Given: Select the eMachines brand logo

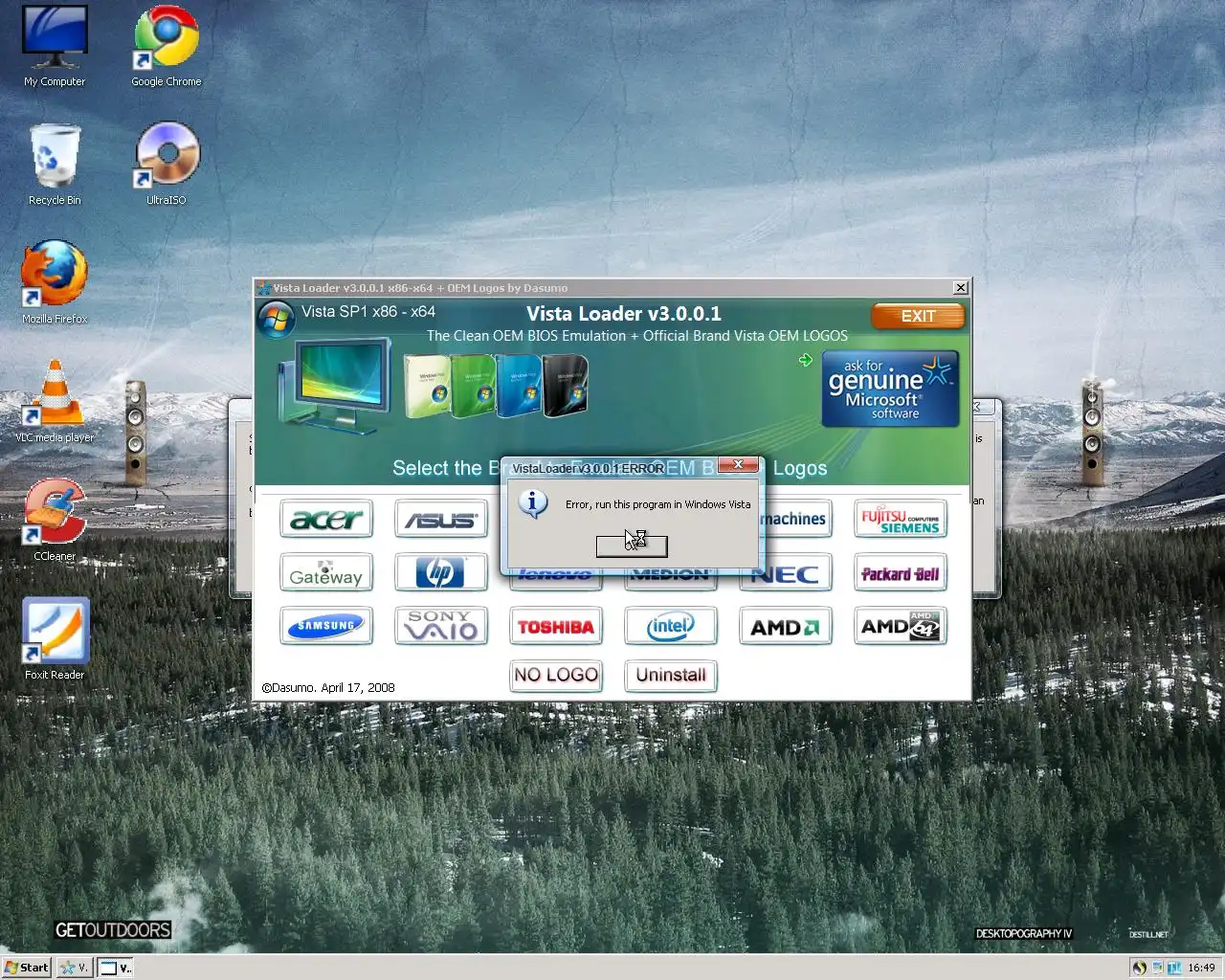Looking at the screenshot, I should coord(797,519).
